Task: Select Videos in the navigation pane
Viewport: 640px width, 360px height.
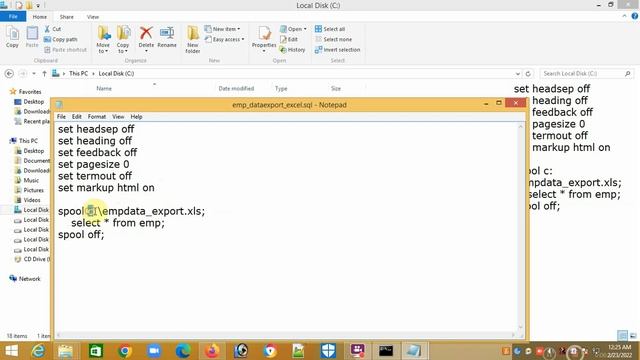Action: [32, 200]
